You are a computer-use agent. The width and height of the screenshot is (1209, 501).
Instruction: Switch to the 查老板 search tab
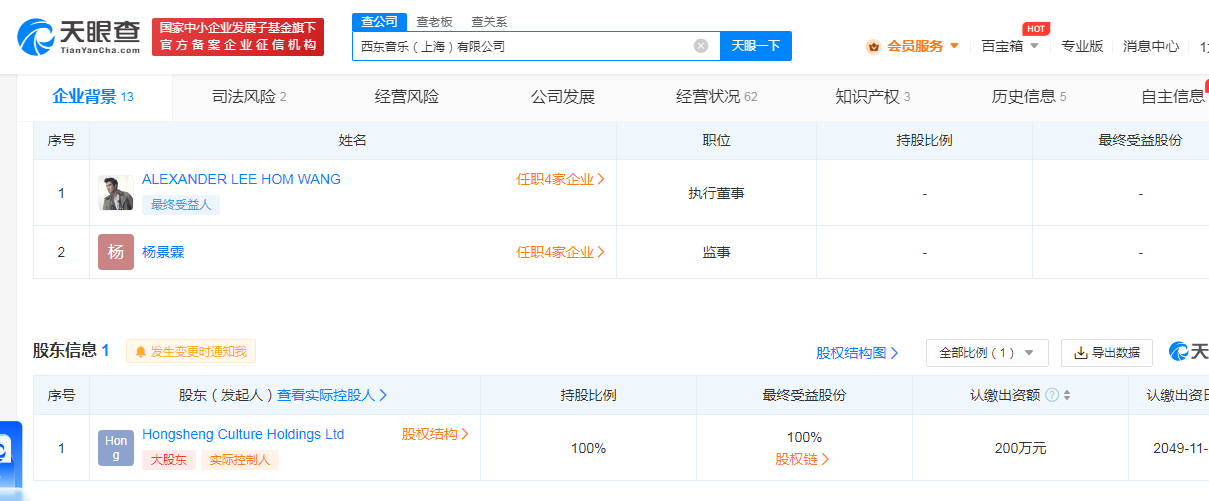tap(434, 21)
